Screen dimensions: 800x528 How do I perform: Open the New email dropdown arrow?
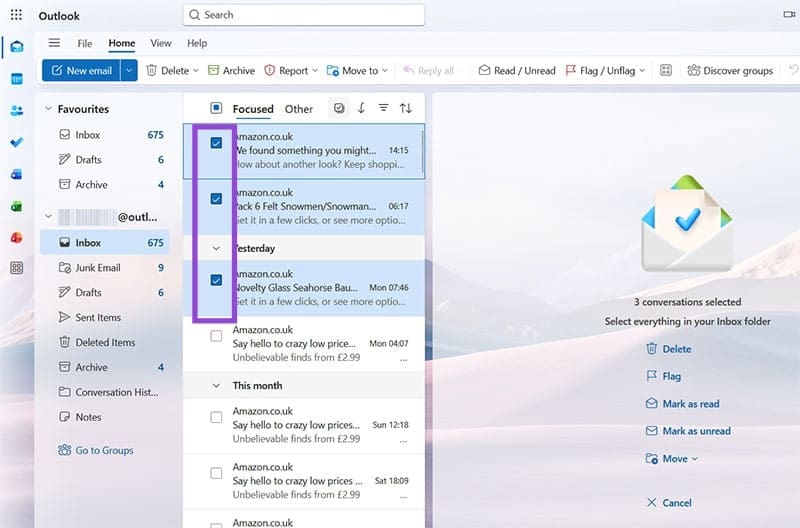[129, 71]
